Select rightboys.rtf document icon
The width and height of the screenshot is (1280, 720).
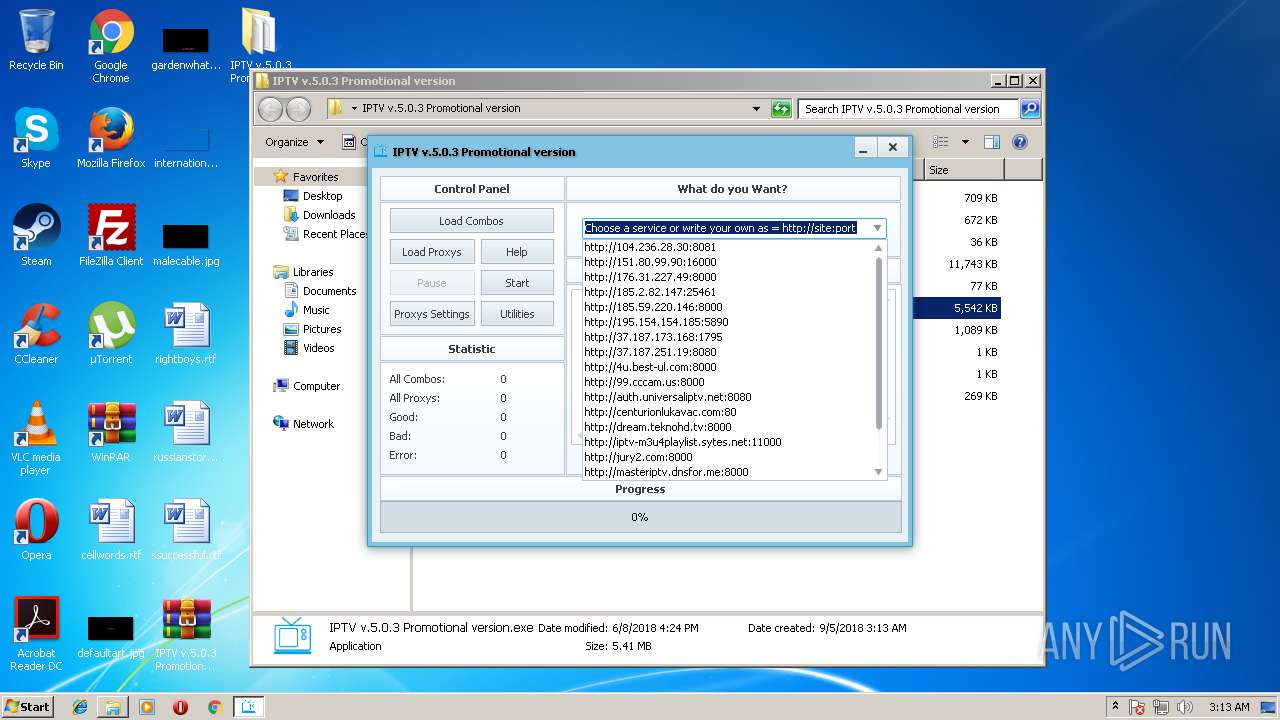(186, 334)
